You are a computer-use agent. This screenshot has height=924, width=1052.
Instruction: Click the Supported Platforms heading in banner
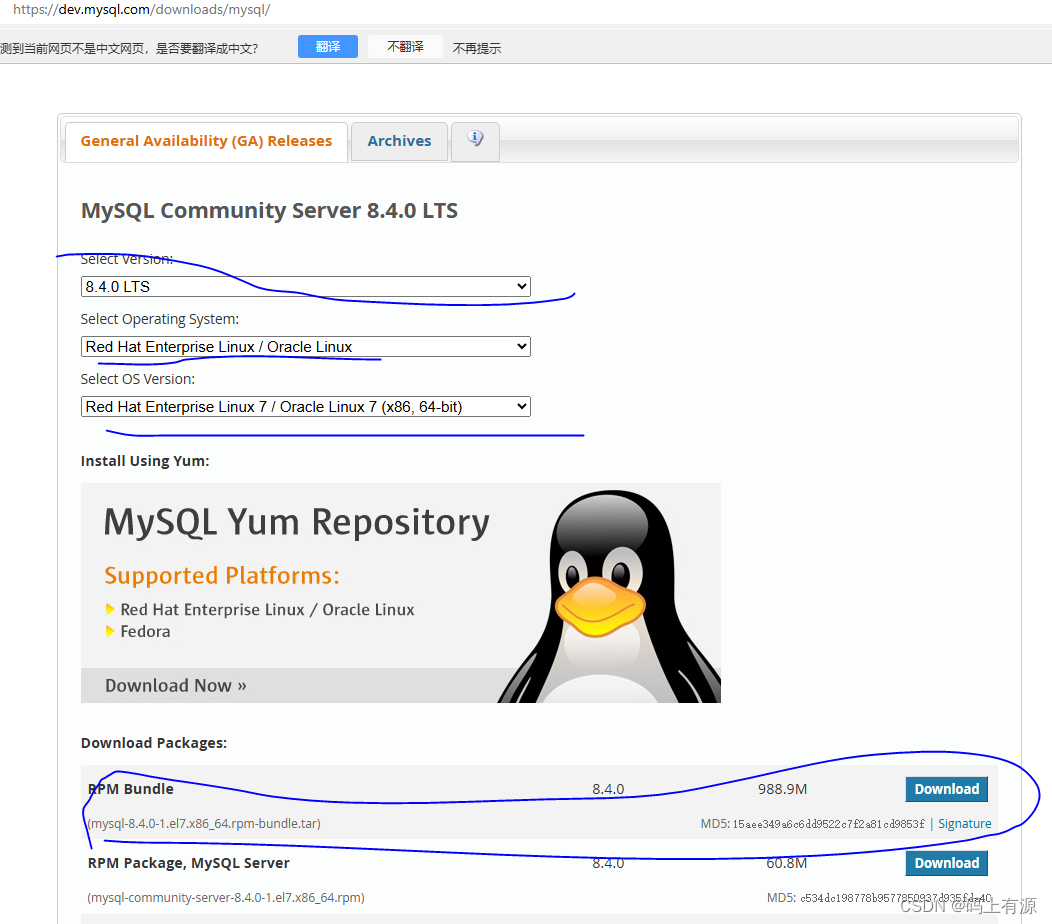pos(222,576)
